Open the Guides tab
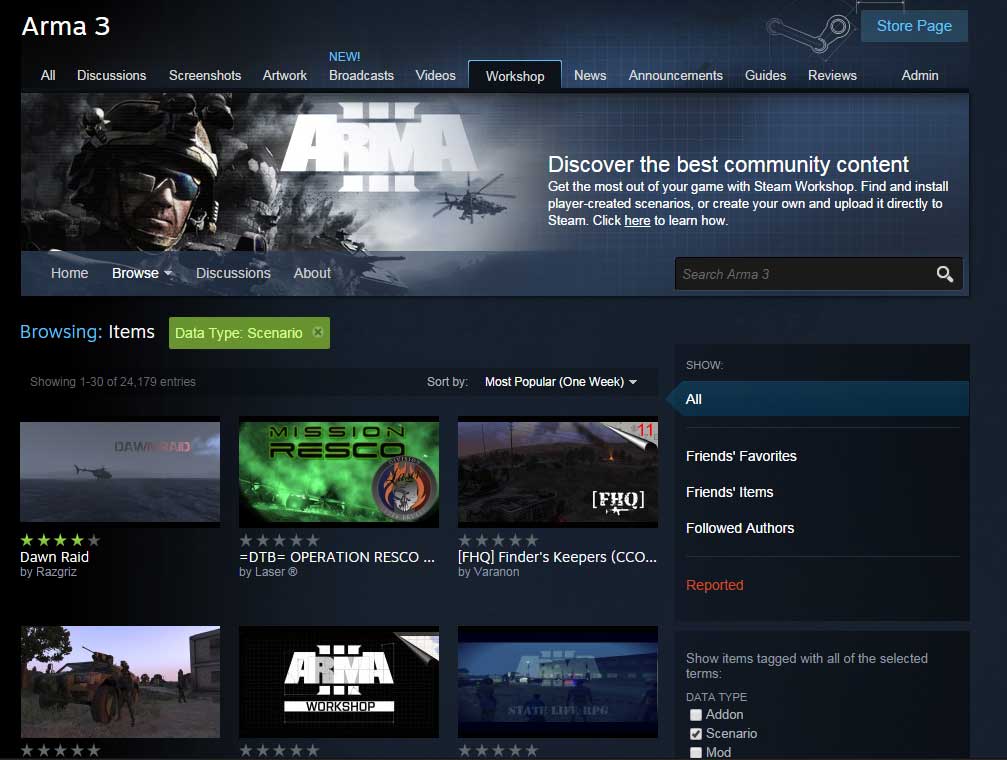 tap(766, 75)
